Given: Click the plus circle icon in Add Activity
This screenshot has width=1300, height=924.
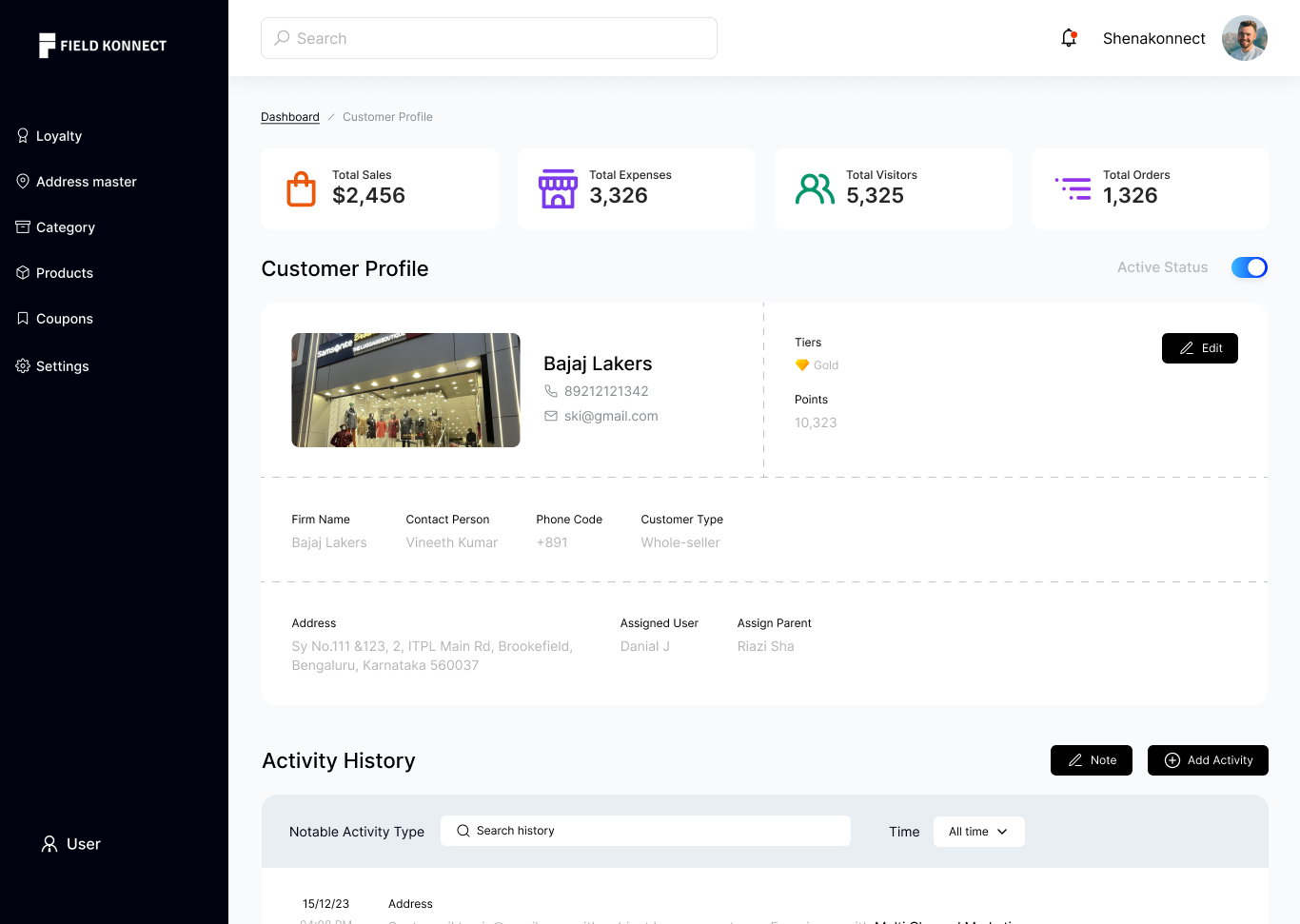Looking at the screenshot, I should click(1172, 760).
